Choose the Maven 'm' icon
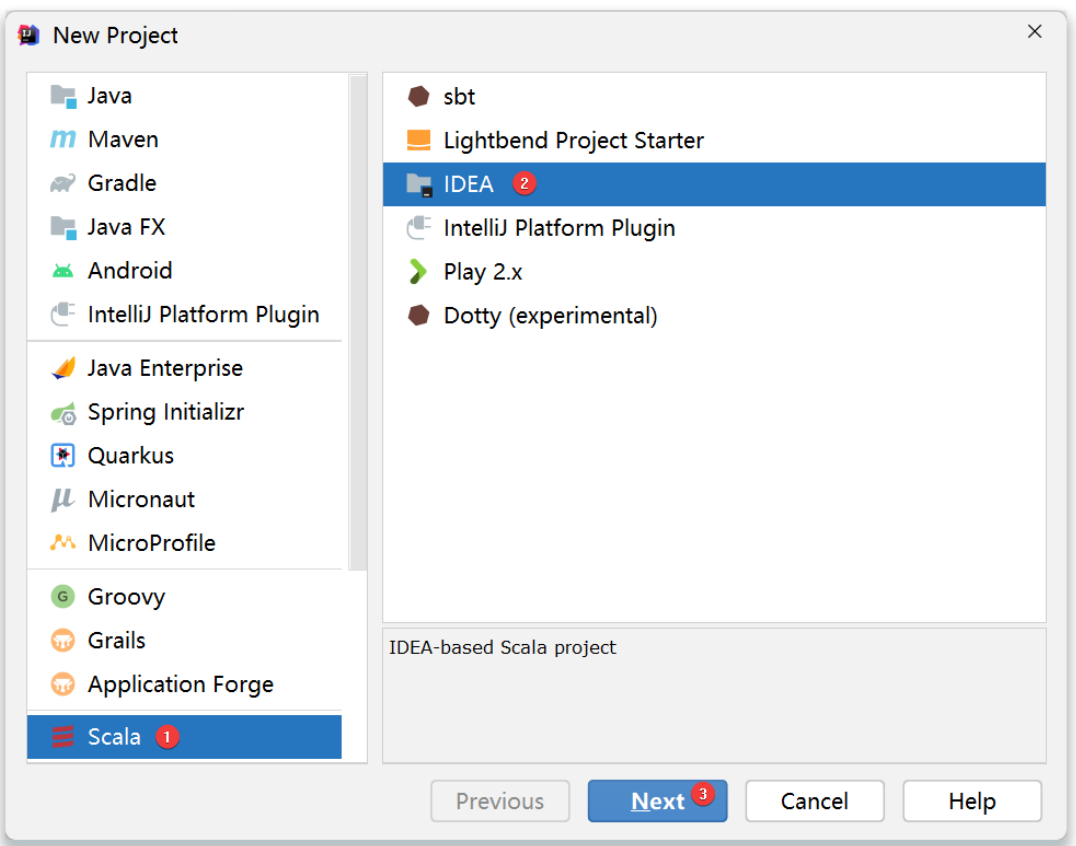The image size is (1076, 846). coord(63,139)
